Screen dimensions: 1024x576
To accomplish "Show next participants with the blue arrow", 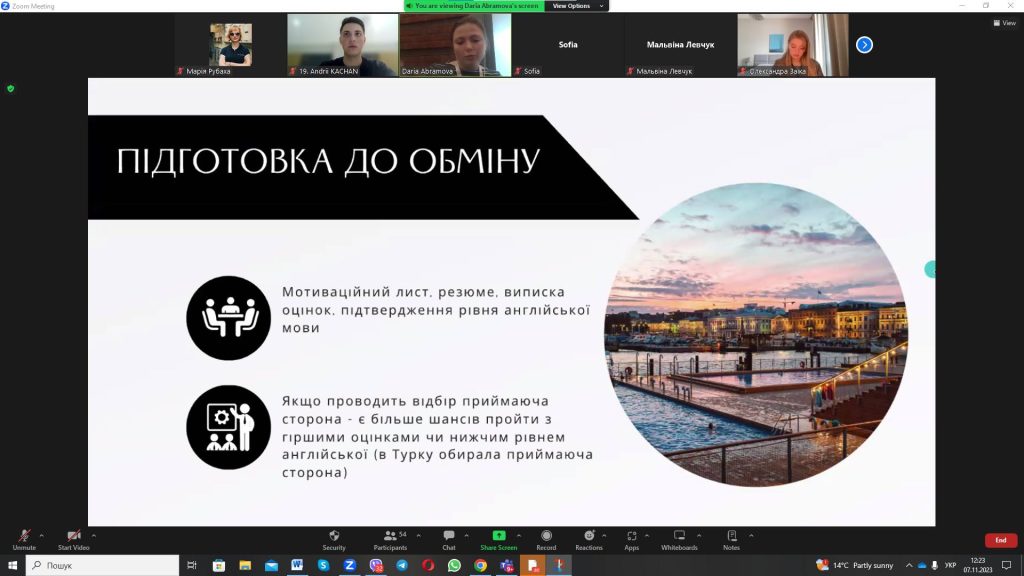I will (865, 45).
